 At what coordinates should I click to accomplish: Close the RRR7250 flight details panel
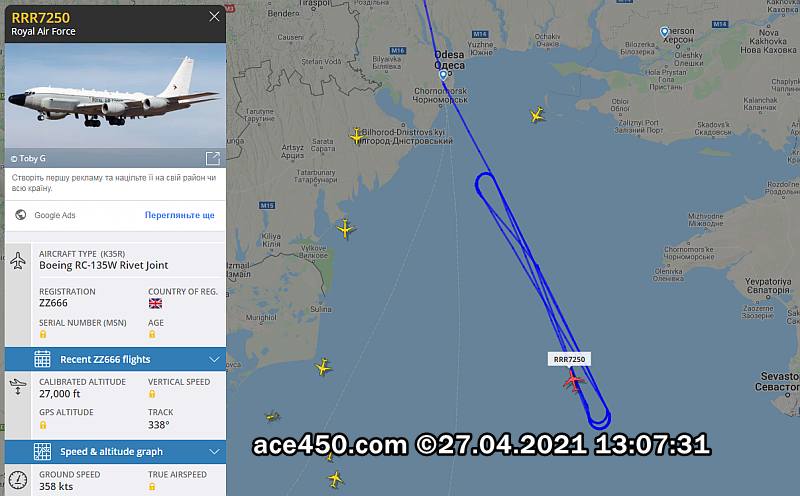[x=214, y=16]
